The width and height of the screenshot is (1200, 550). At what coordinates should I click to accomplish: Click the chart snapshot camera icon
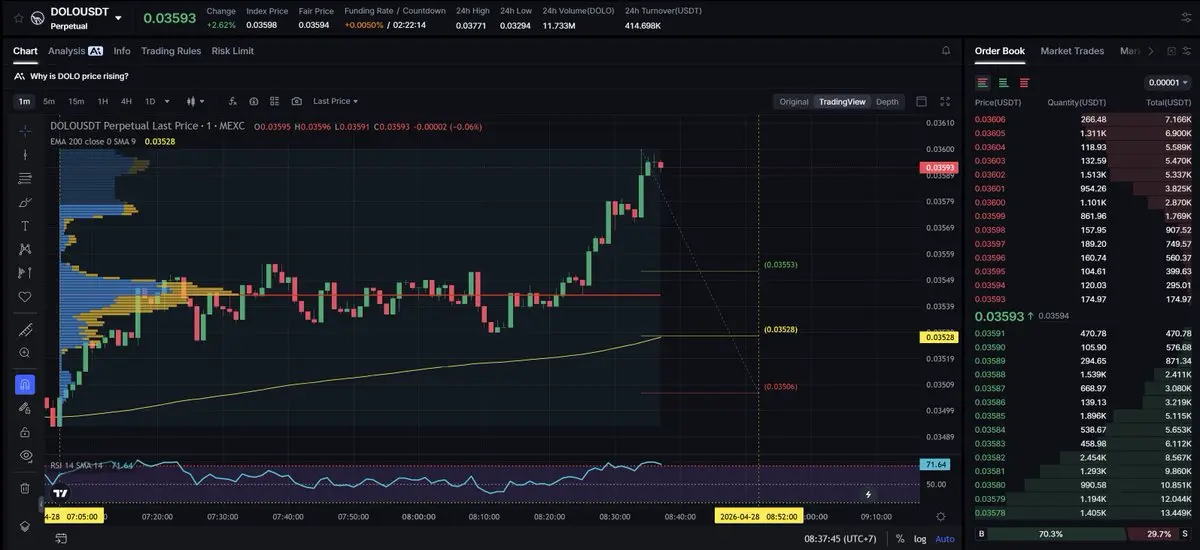pyautogui.click(x=297, y=101)
